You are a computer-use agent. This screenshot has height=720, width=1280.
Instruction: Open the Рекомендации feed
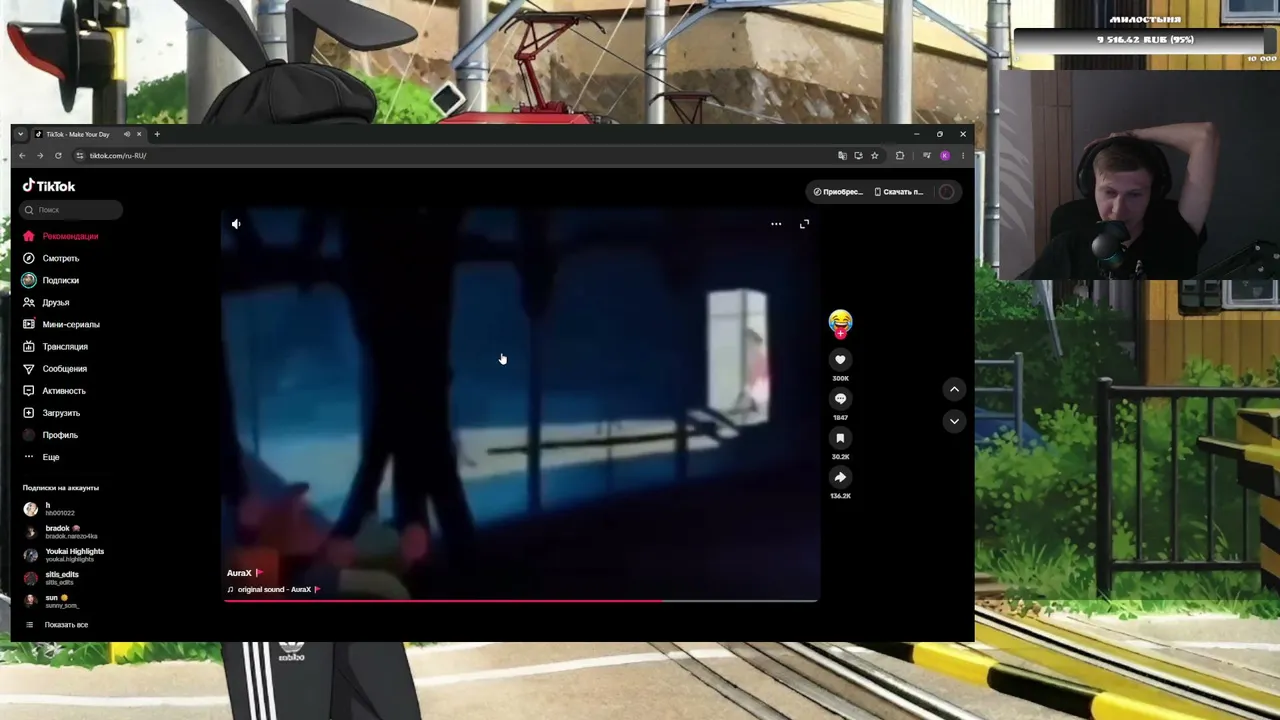coord(61,236)
